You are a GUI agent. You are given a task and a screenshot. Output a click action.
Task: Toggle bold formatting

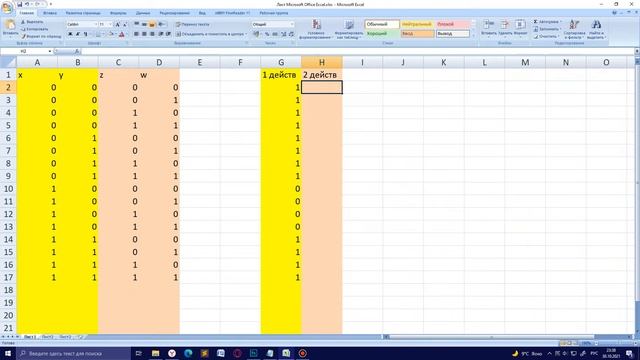coord(70,34)
